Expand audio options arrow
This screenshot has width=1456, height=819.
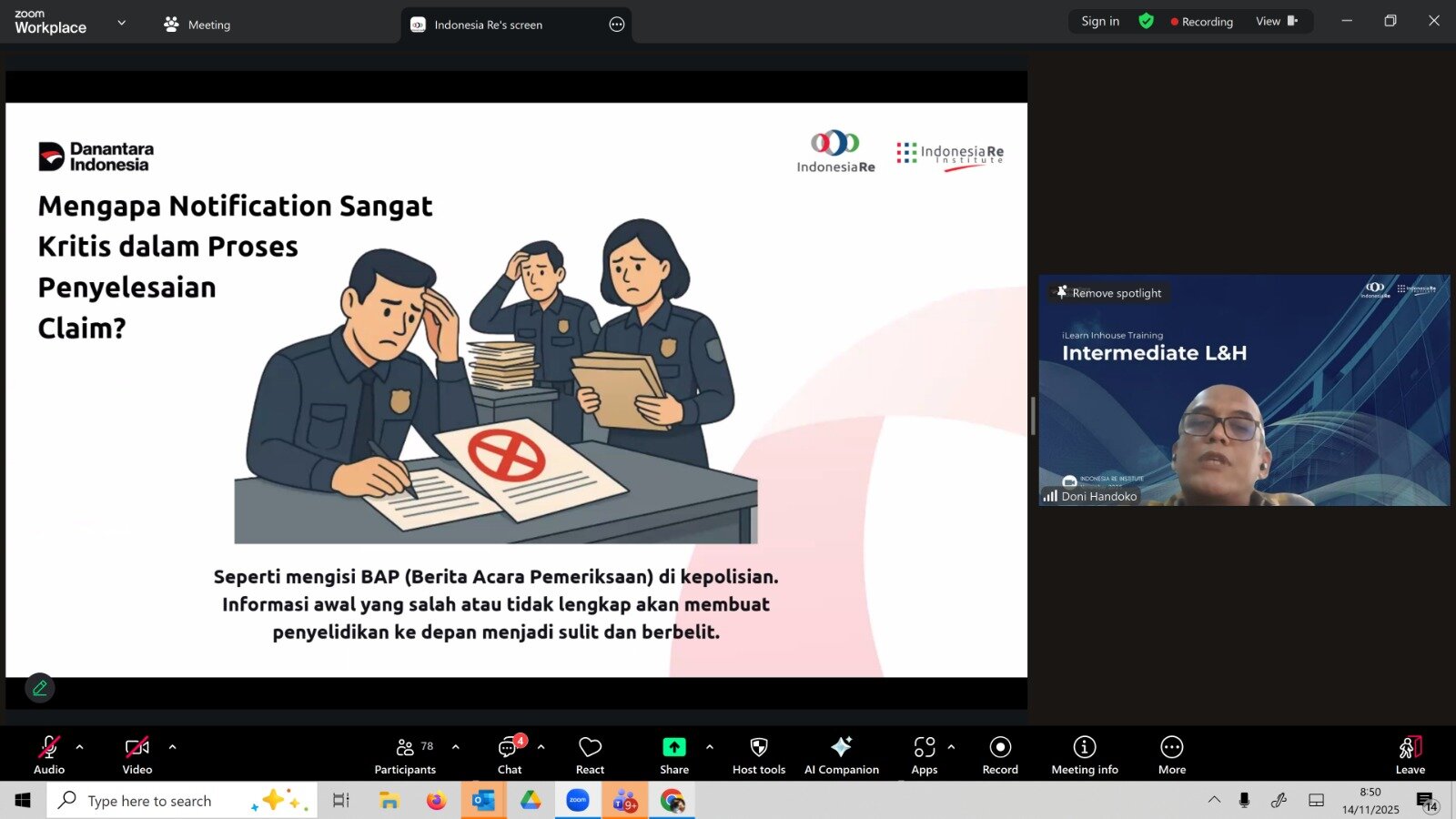[80, 747]
